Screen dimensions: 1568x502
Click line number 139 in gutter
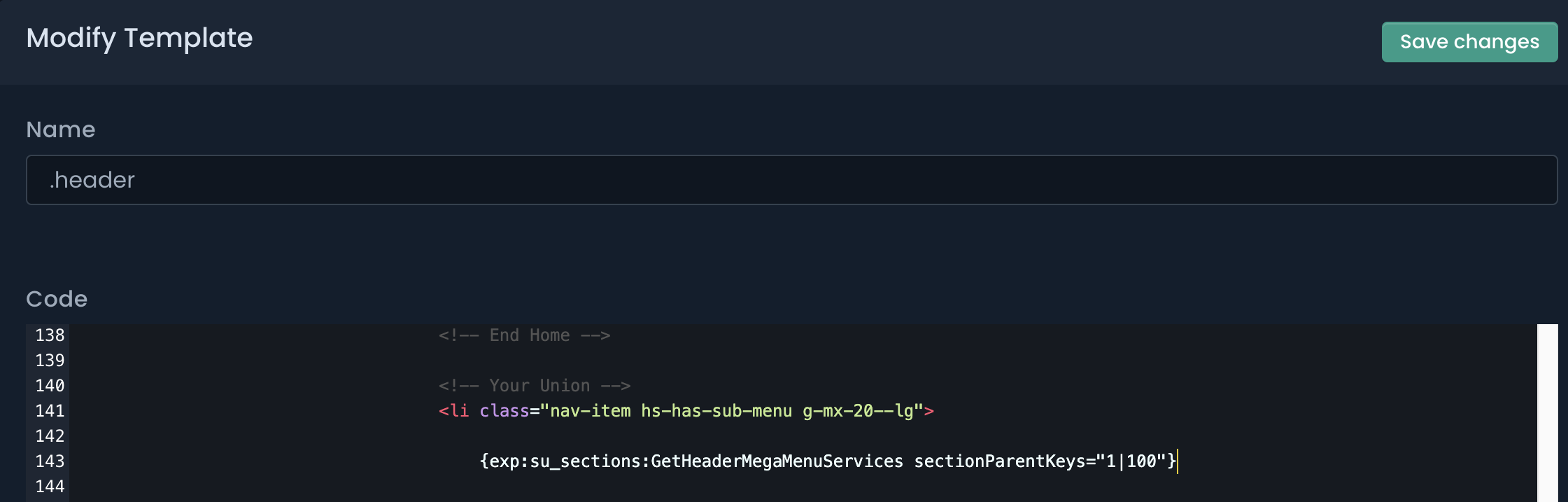pyautogui.click(x=50, y=361)
